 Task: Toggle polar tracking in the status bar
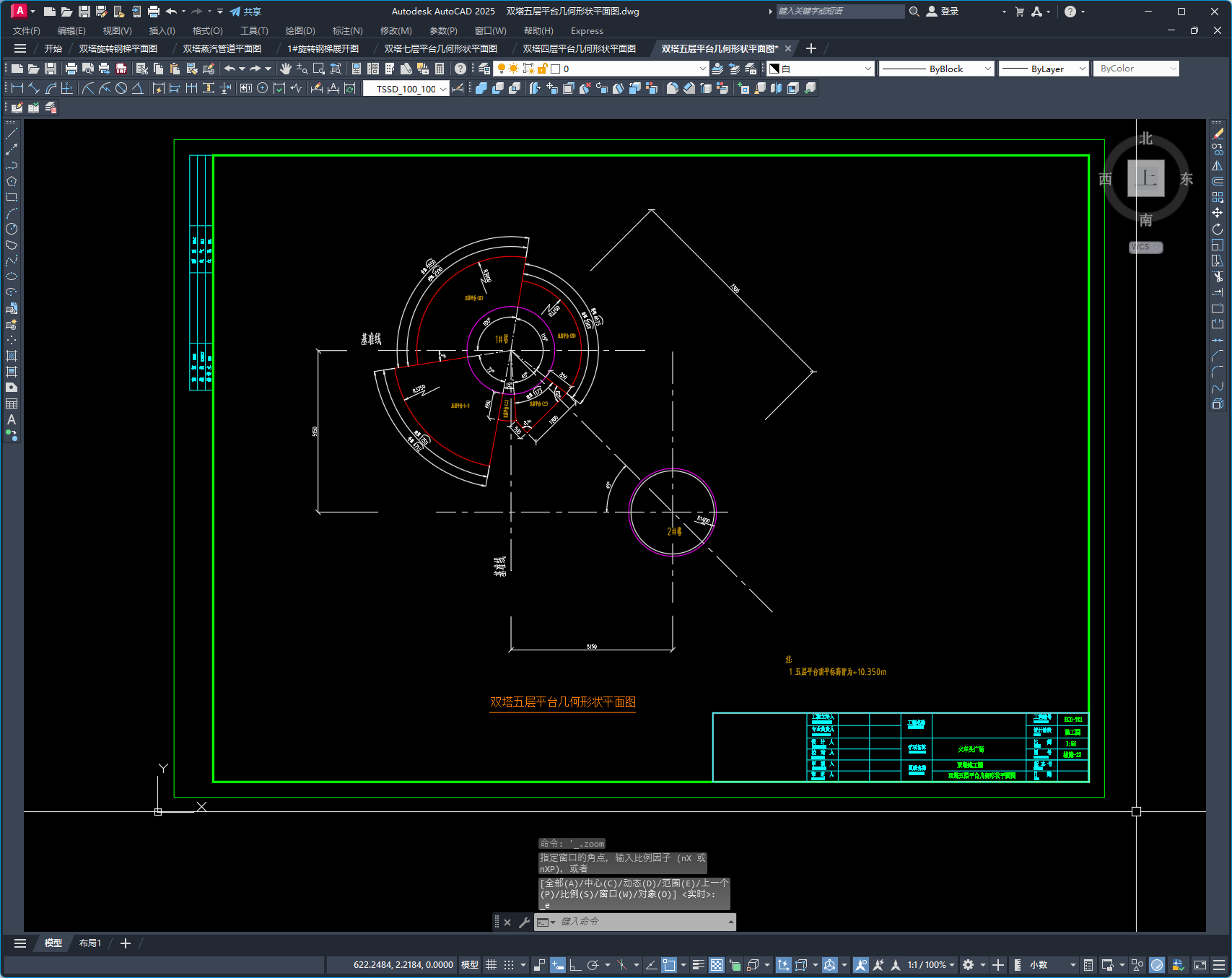593,965
